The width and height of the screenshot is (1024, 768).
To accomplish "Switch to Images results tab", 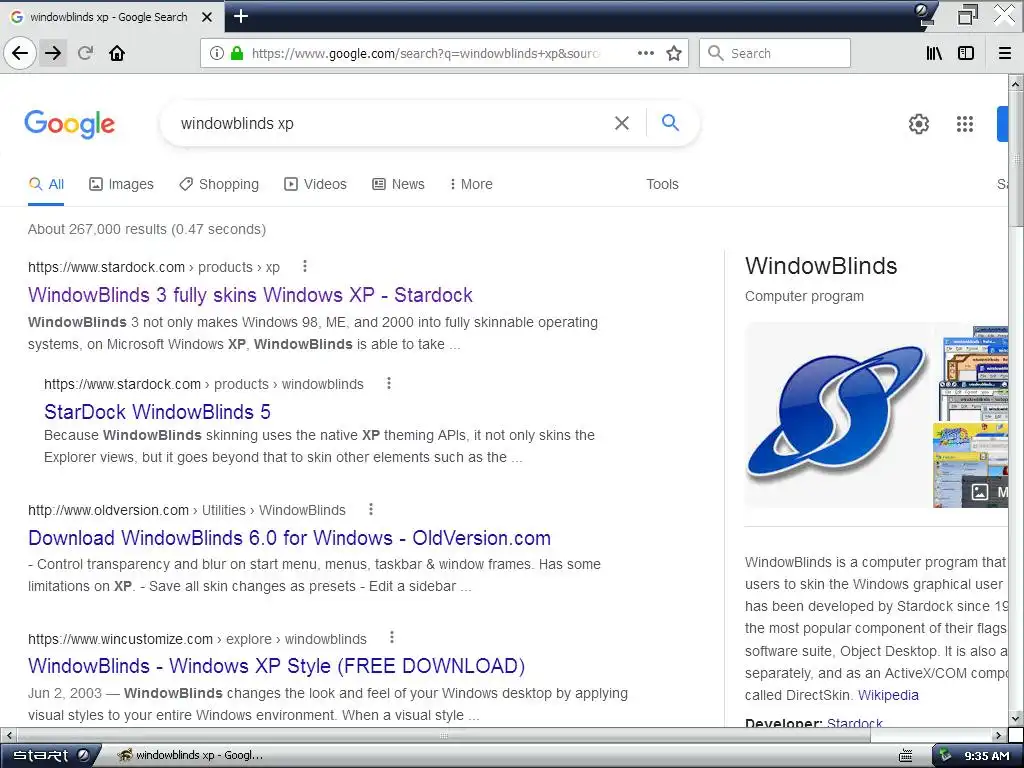I will pos(121,184).
